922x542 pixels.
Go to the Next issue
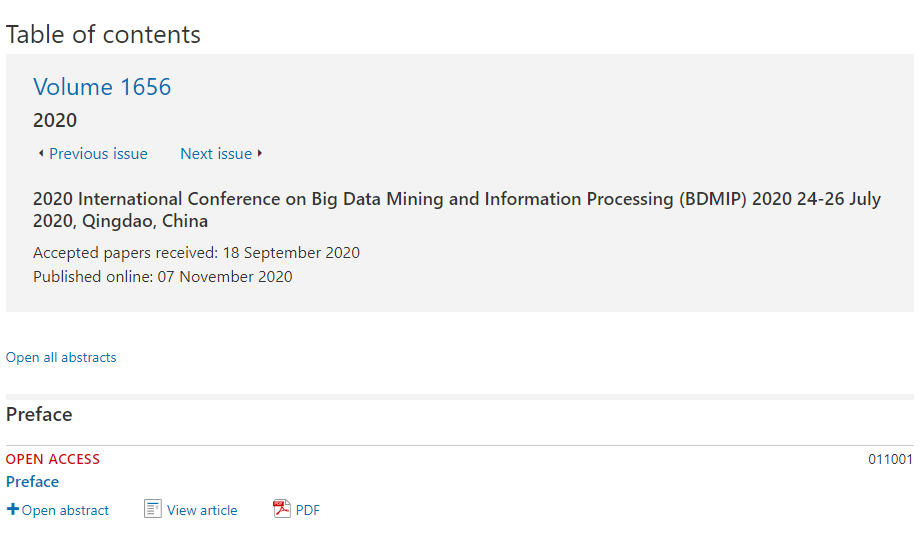click(216, 153)
